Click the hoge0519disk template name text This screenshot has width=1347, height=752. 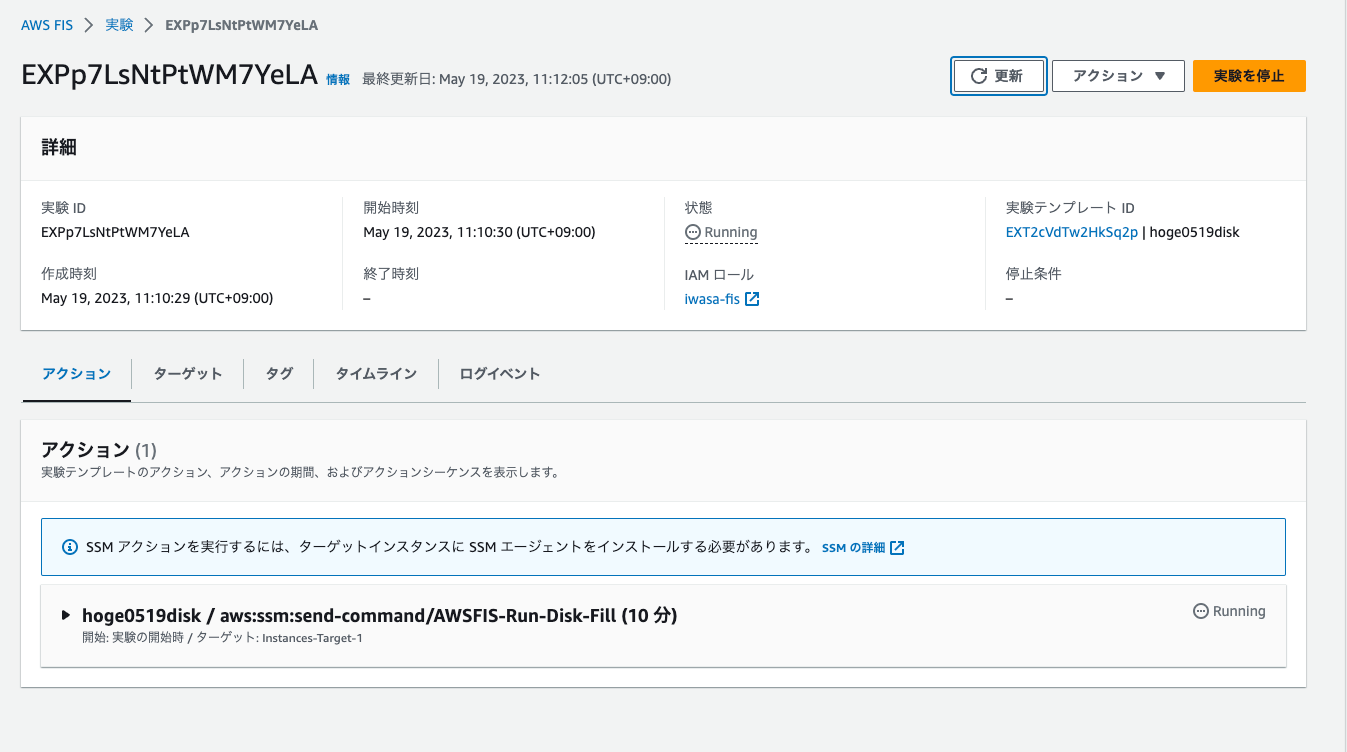coord(1194,232)
